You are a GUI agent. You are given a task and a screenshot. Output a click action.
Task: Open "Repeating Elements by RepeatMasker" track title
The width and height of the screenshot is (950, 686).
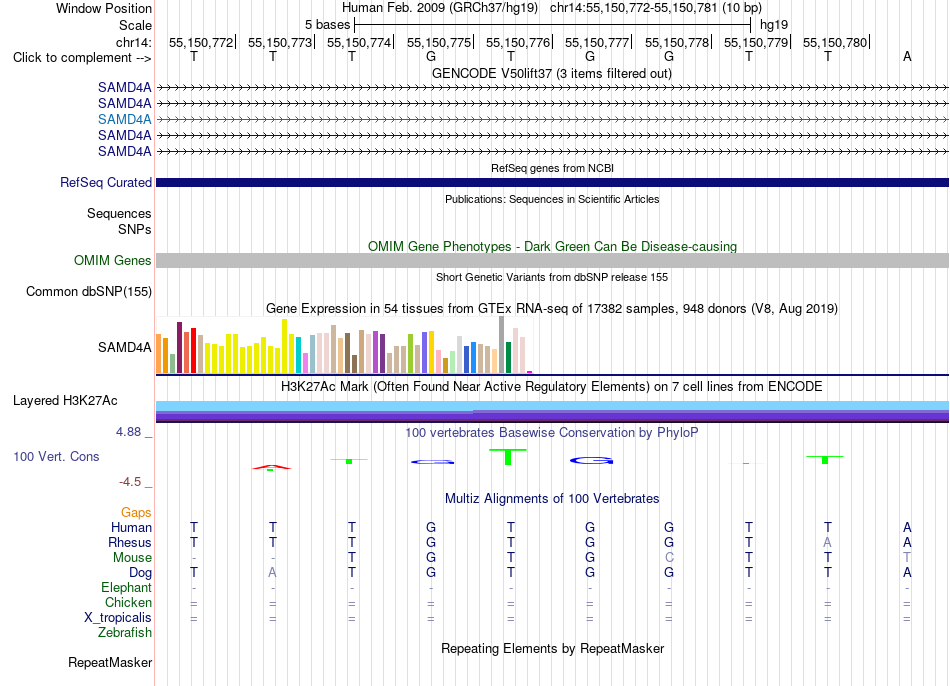(553, 649)
